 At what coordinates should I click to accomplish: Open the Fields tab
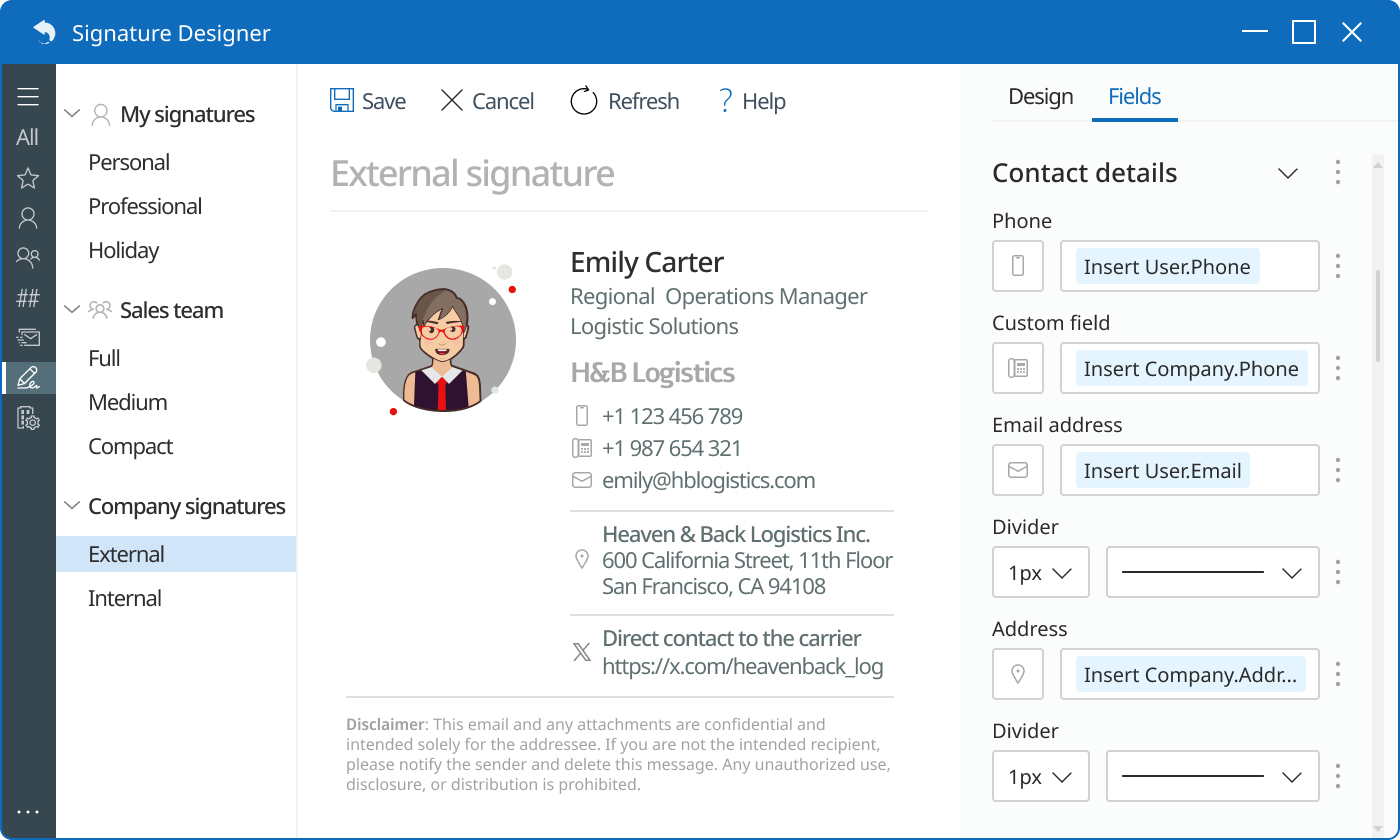tap(1134, 96)
